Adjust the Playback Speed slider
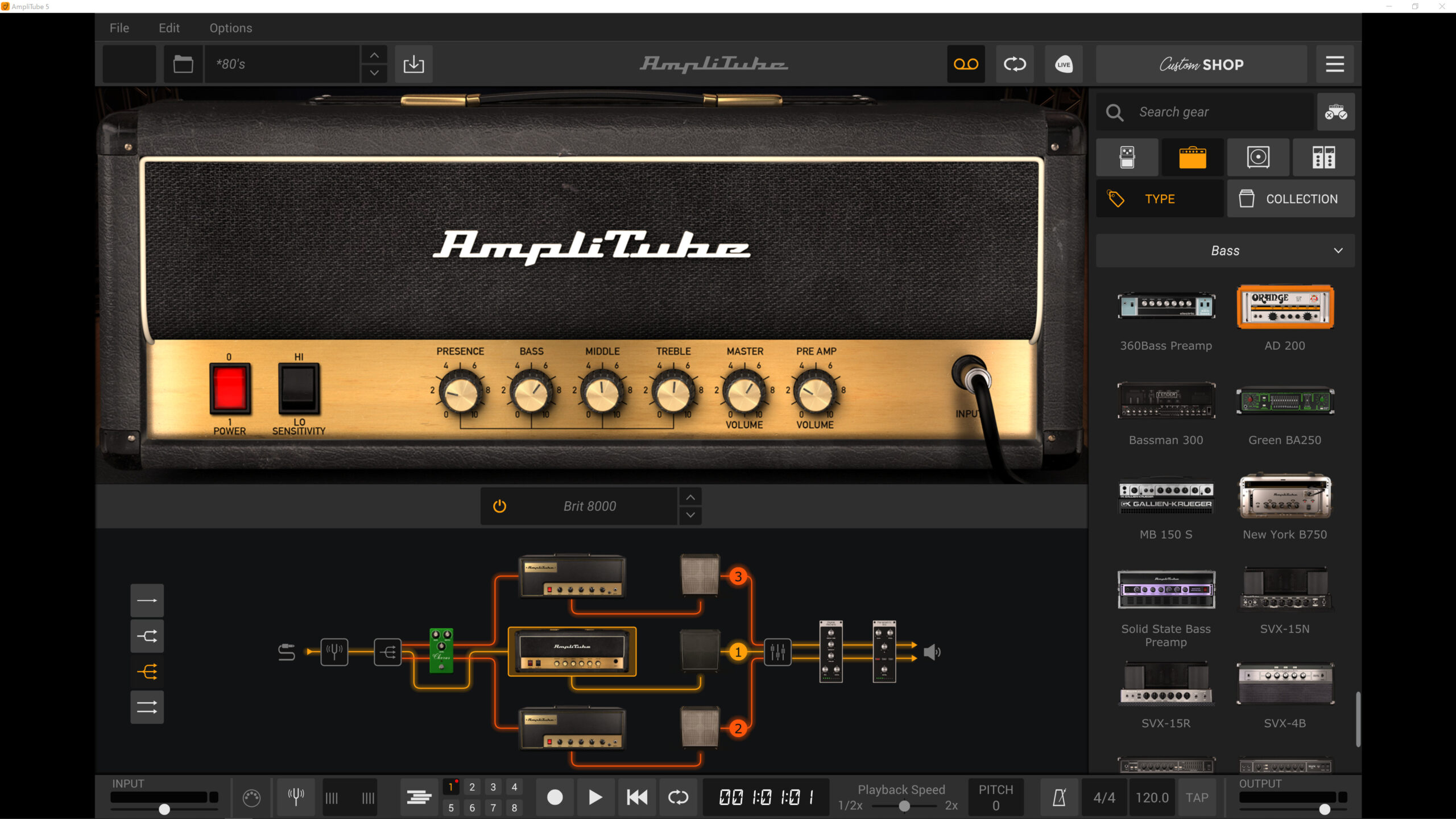Image resolution: width=1456 pixels, height=819 pixels. coord(904,806)
